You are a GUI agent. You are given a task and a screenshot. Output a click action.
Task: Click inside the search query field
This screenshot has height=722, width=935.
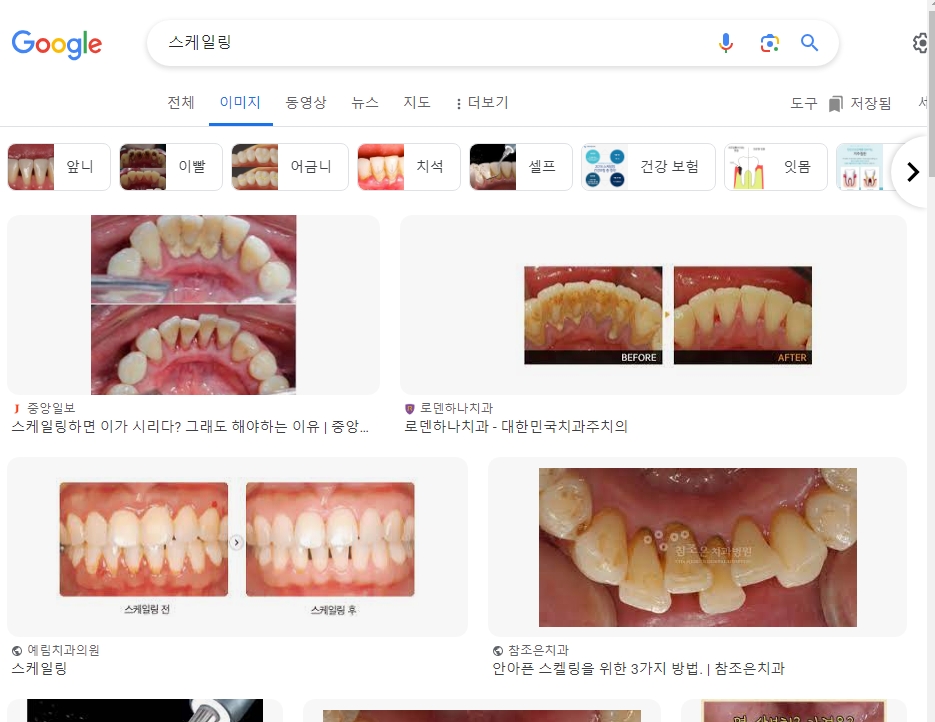tap(400, 43)
